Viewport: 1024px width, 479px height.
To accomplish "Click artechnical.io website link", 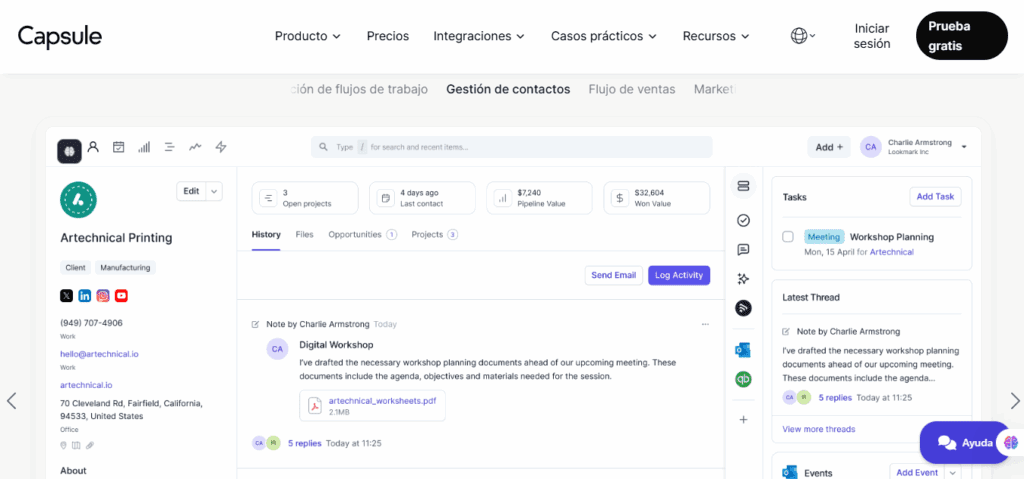I will [x=86, y=385].
